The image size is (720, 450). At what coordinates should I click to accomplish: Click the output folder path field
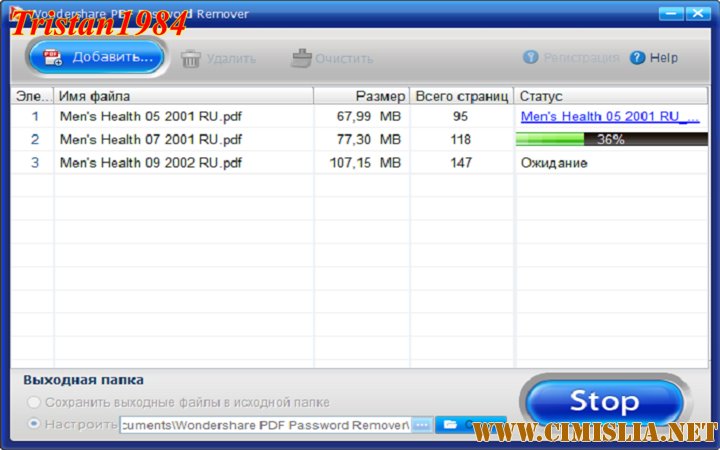coord(264,425)
